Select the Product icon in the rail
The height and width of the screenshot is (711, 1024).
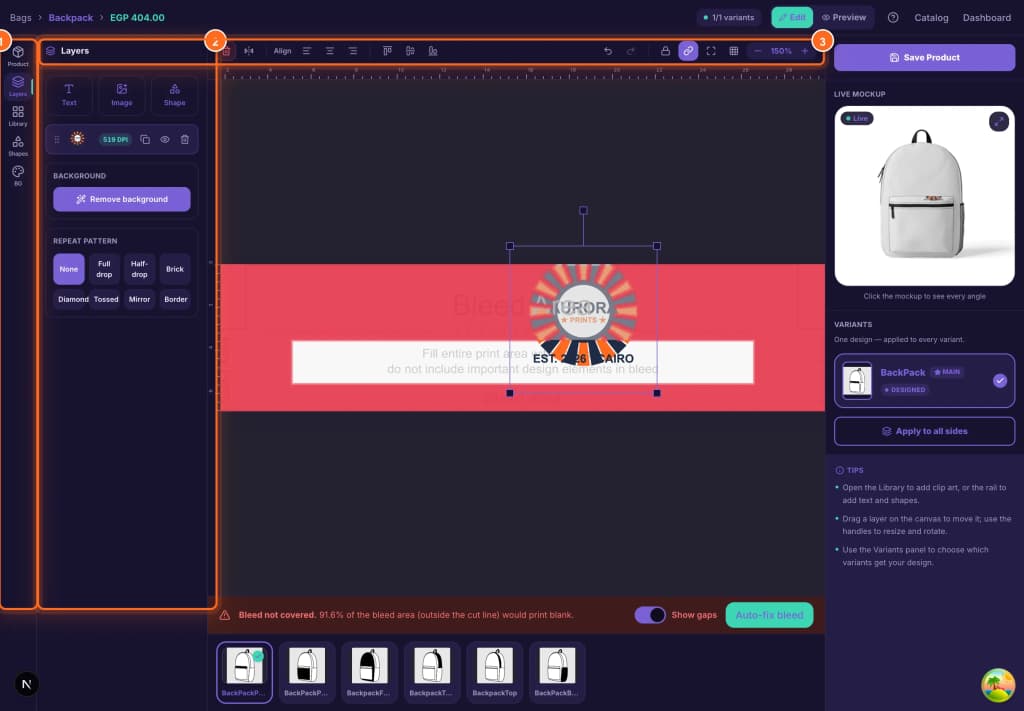point(18,56)
